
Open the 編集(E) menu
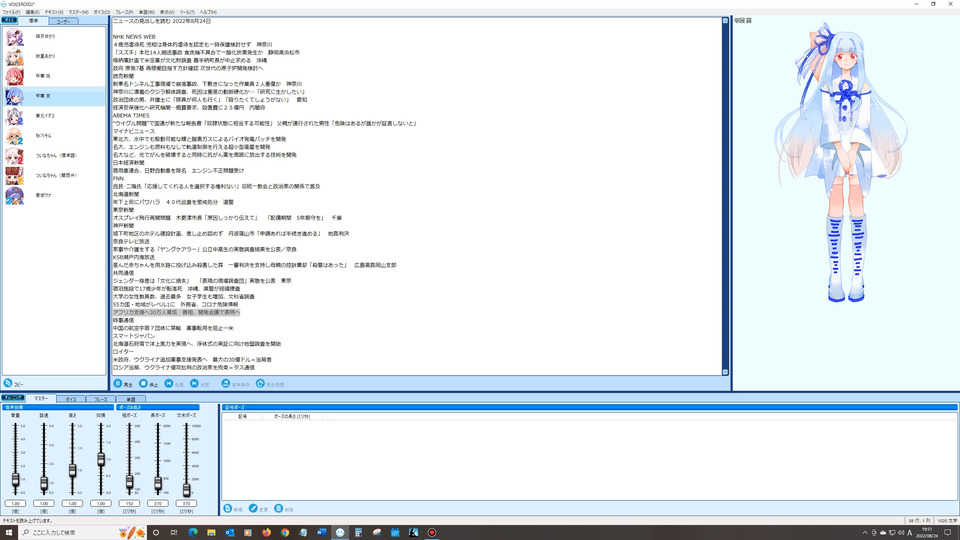coord(32,12)
